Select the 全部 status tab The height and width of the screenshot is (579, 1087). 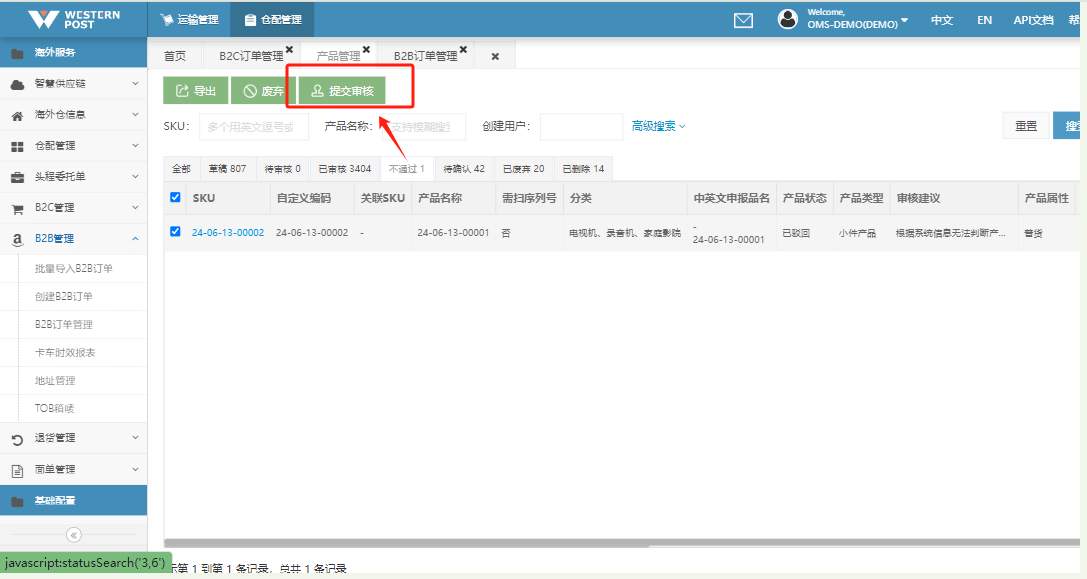click(181, 168)
